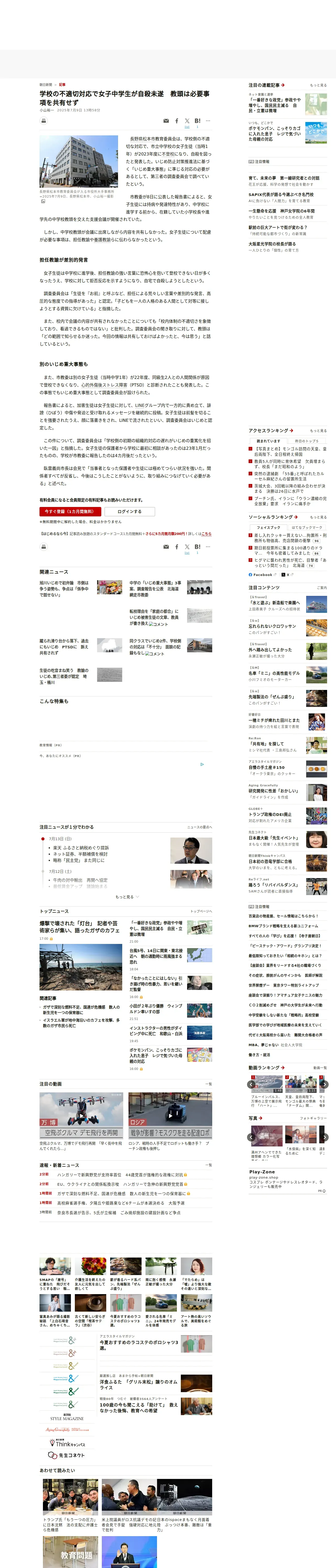Facebook share icon below the subscription note
The width and height of the screenshot is (336, 1568).
177,547
